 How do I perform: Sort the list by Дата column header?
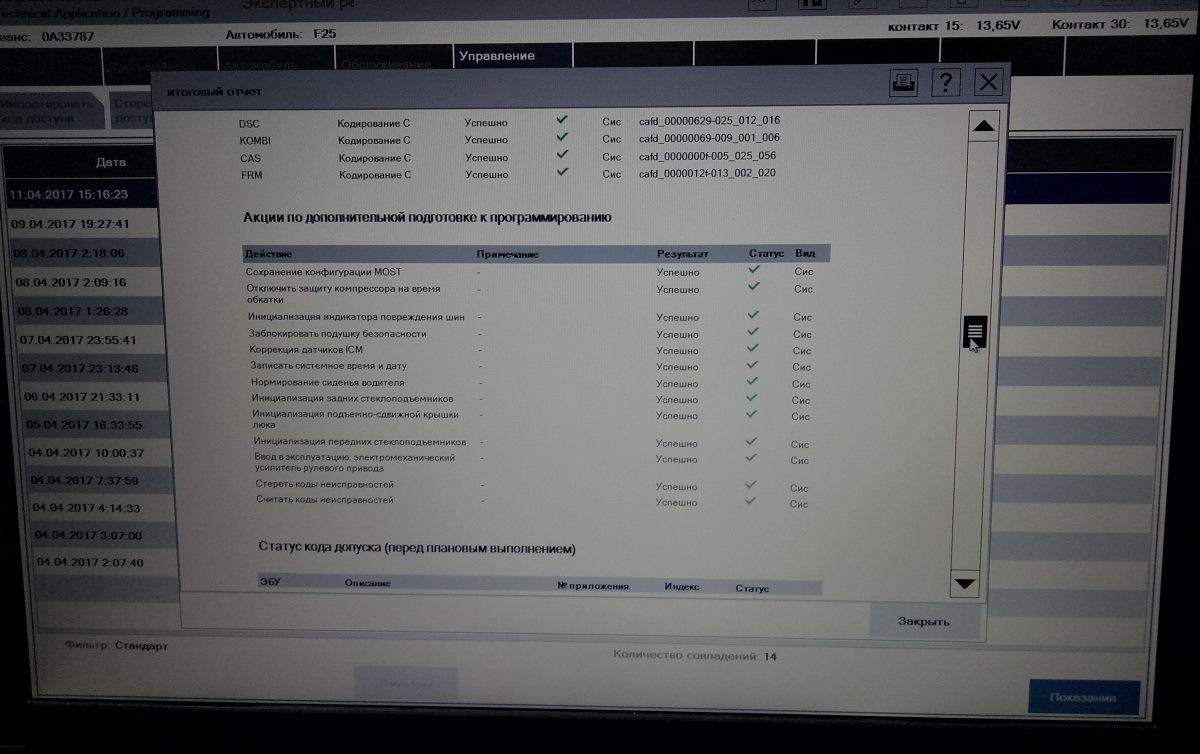pyautogui.click(x=111, y=161)
